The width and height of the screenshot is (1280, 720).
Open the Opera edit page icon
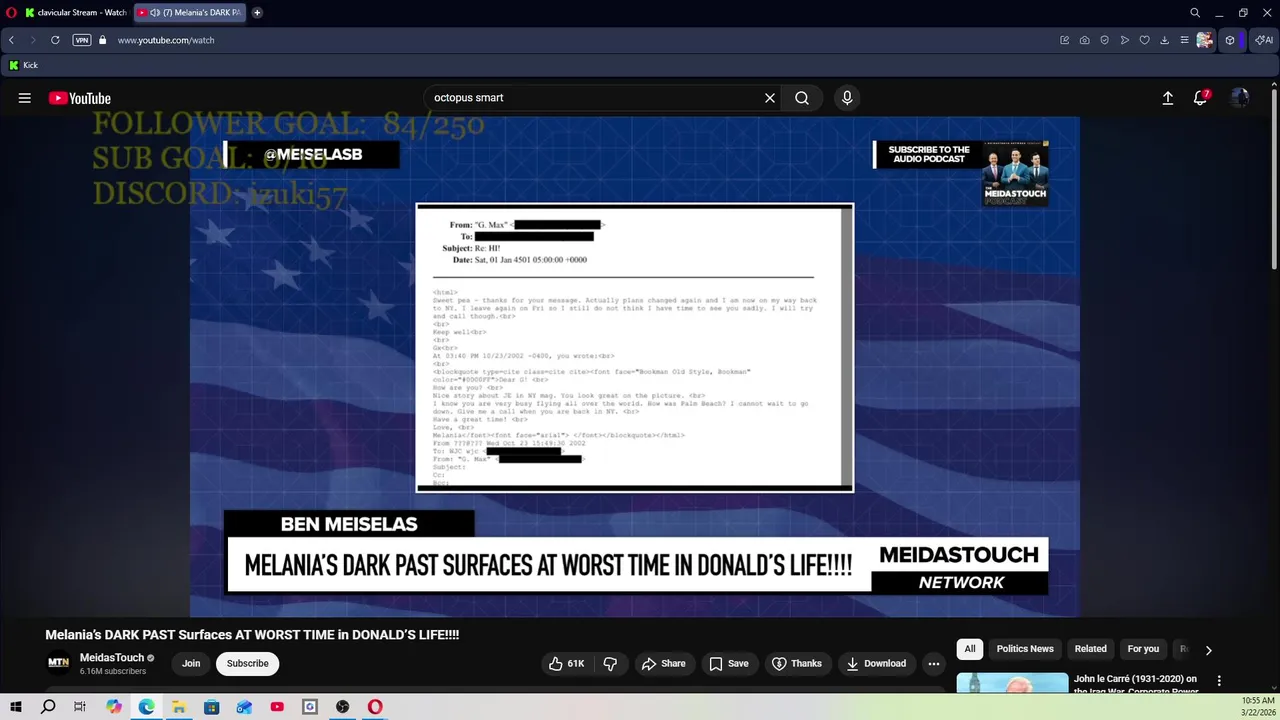(1065, 40)
